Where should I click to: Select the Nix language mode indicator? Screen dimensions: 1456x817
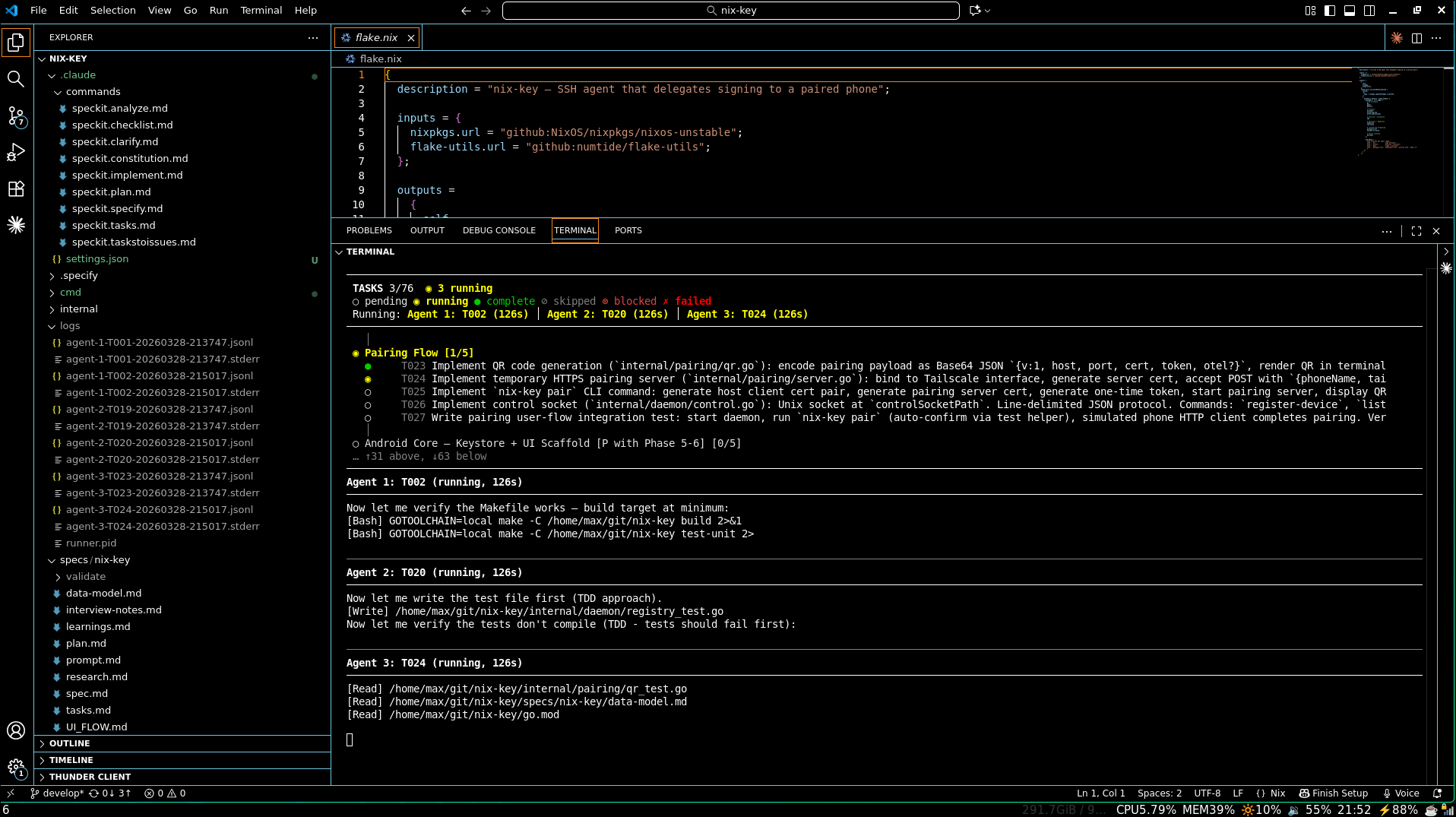1269,793
